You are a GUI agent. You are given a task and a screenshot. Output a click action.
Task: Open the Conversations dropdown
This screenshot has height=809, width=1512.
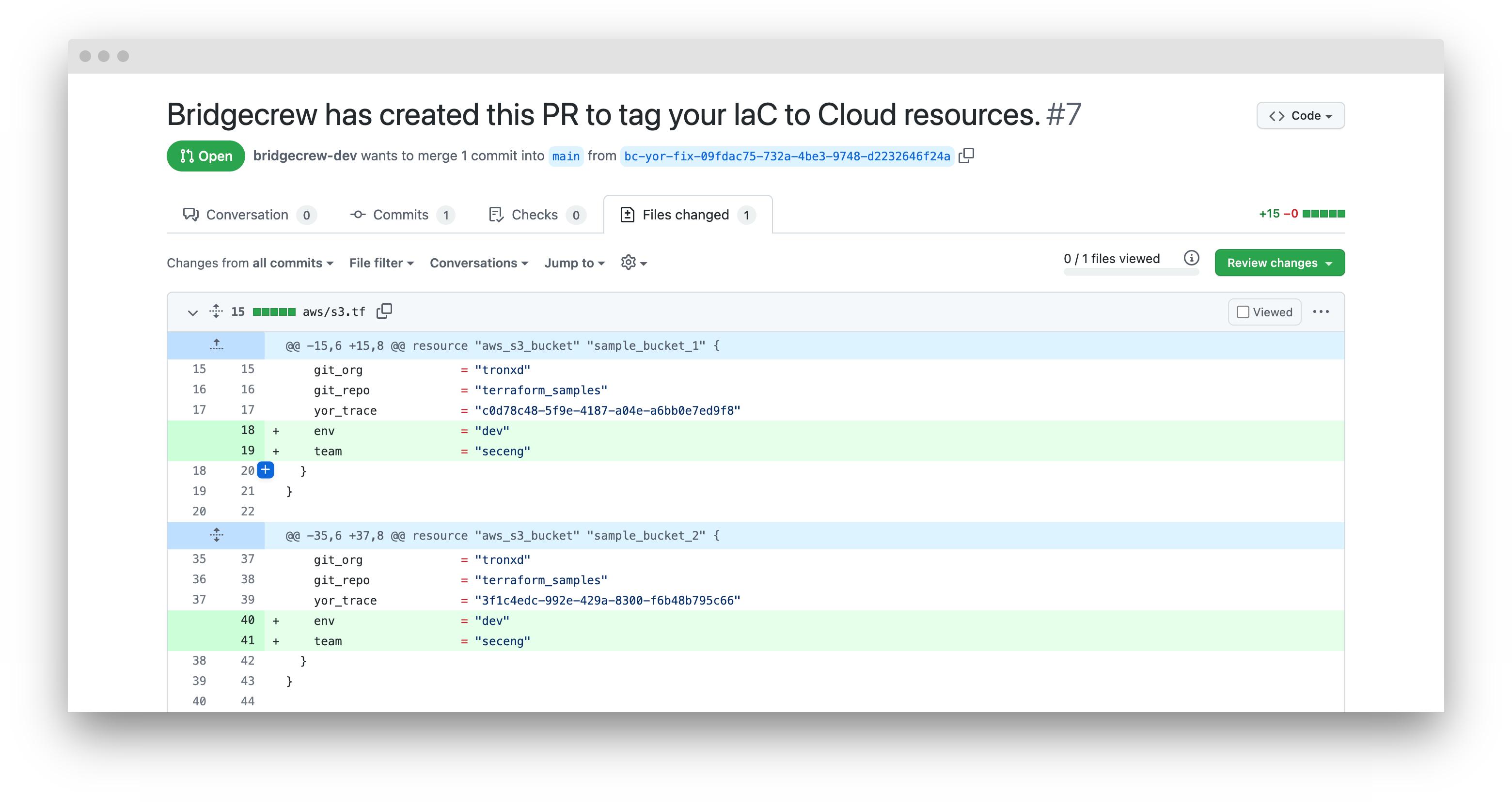479,263
